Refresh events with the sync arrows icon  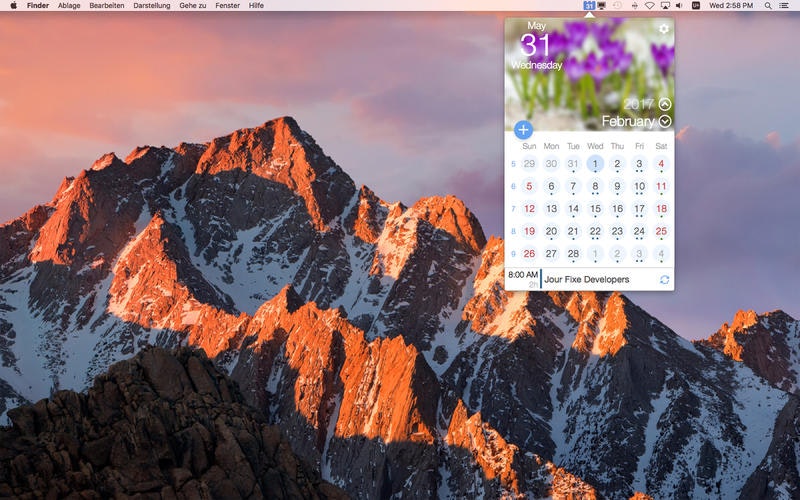(664, 280)
